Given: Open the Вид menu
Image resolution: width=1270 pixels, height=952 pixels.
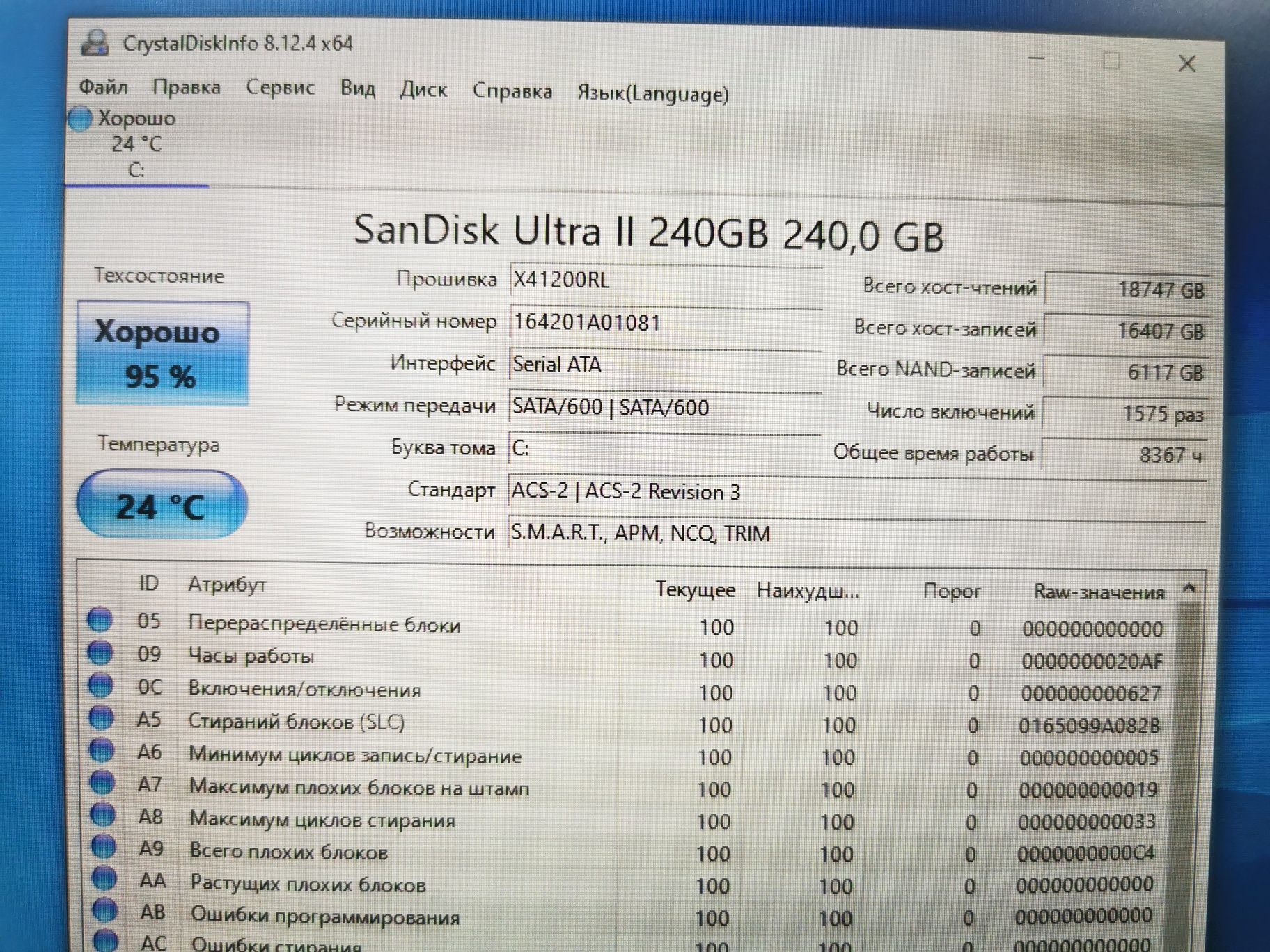Looking at the screenshot, I should coord(358,88).
